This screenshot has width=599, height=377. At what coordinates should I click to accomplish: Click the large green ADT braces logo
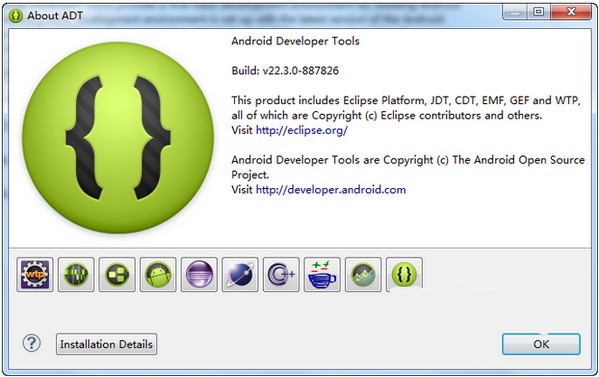coord(118,138)
